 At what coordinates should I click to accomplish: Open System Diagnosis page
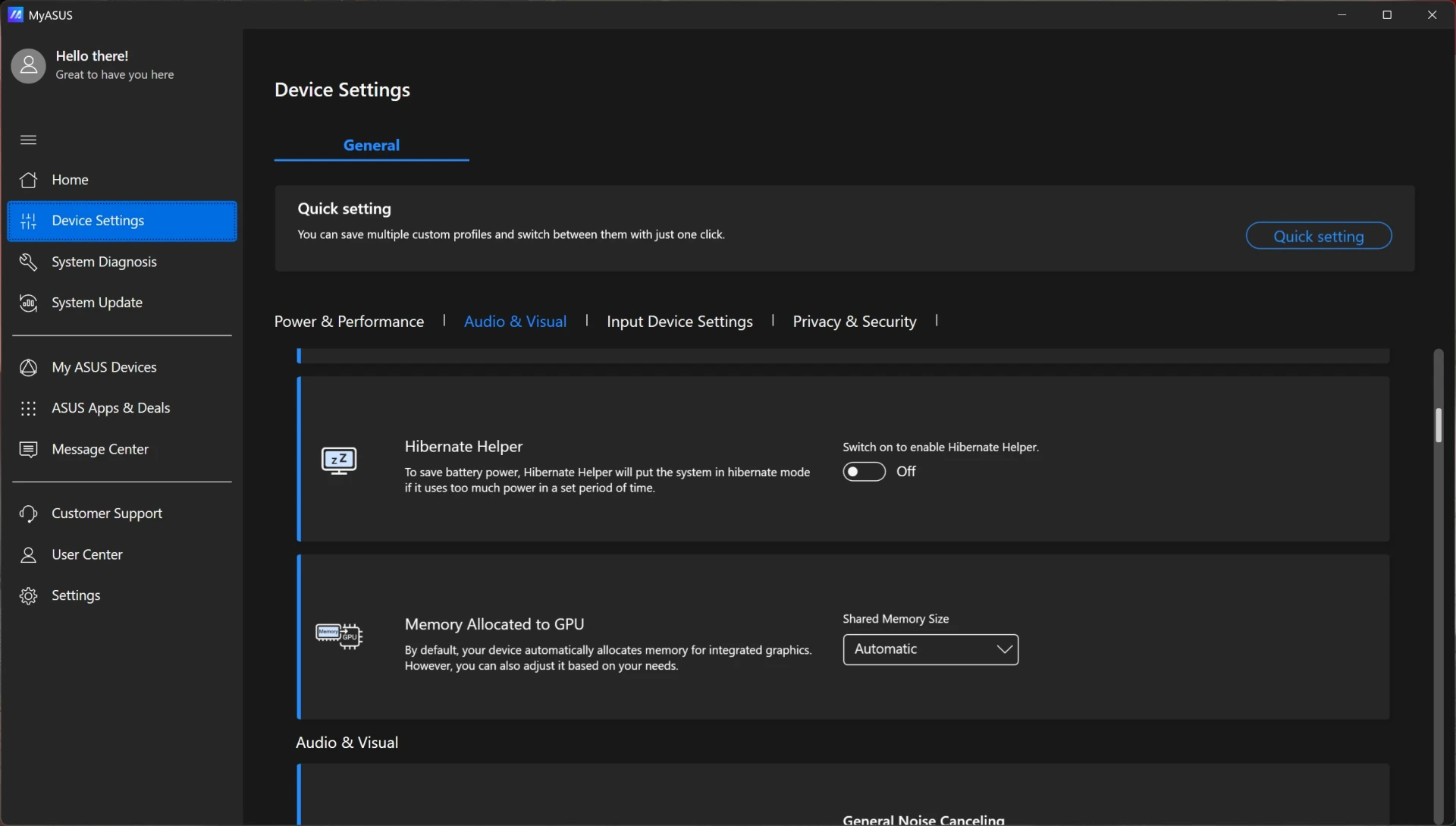(122, 262)
